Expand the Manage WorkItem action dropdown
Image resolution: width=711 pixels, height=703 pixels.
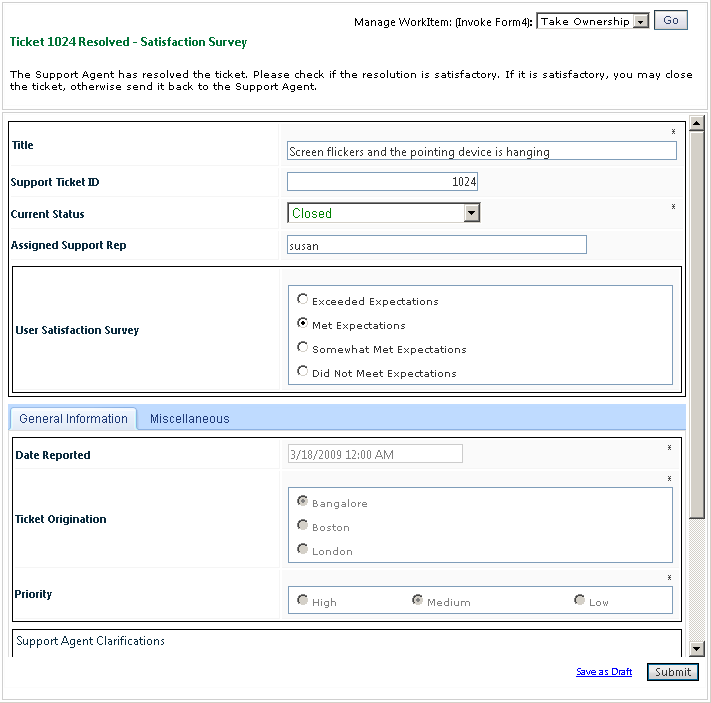click(x=641, y=21)
